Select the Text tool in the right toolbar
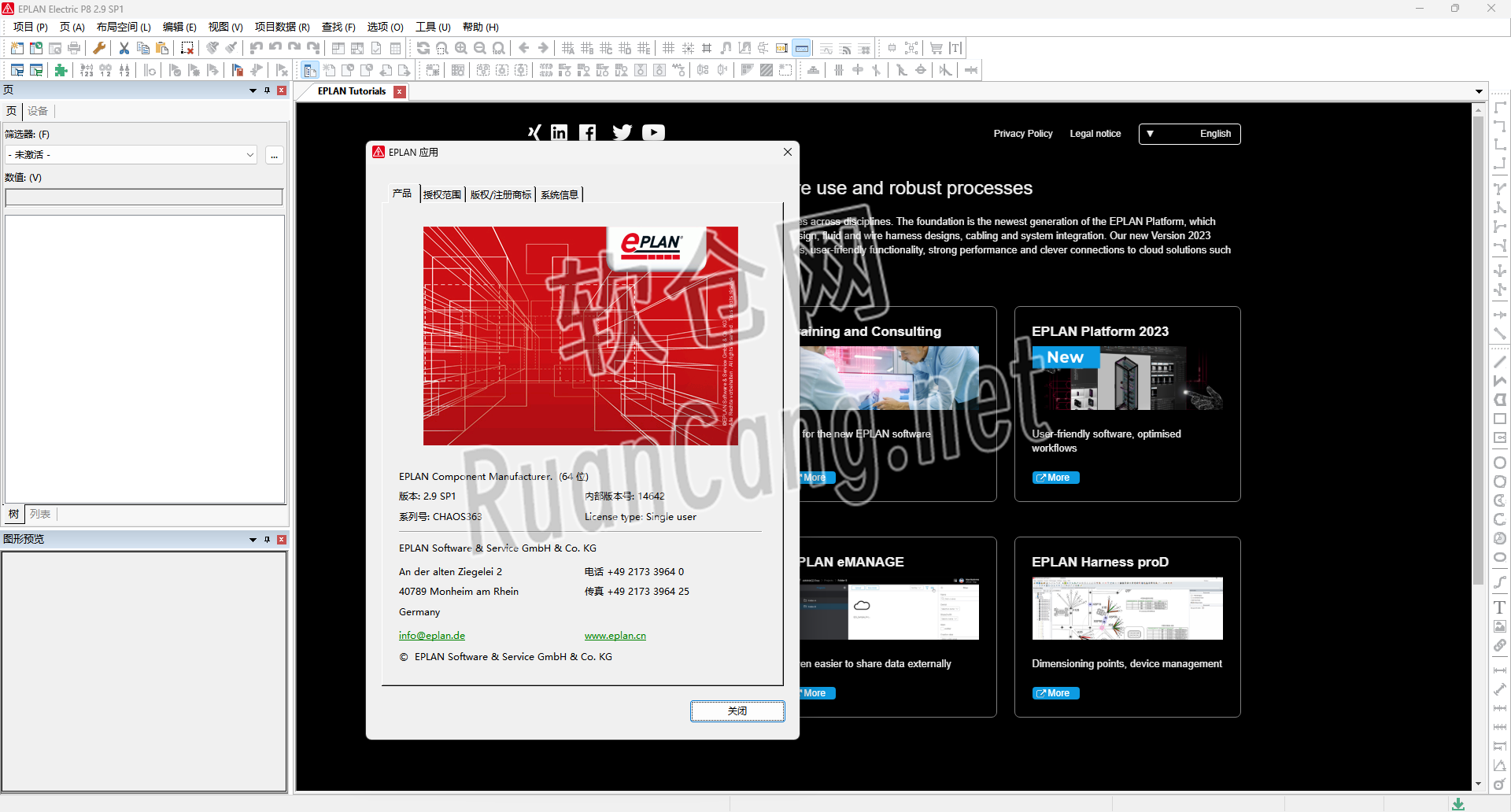 1500,607
